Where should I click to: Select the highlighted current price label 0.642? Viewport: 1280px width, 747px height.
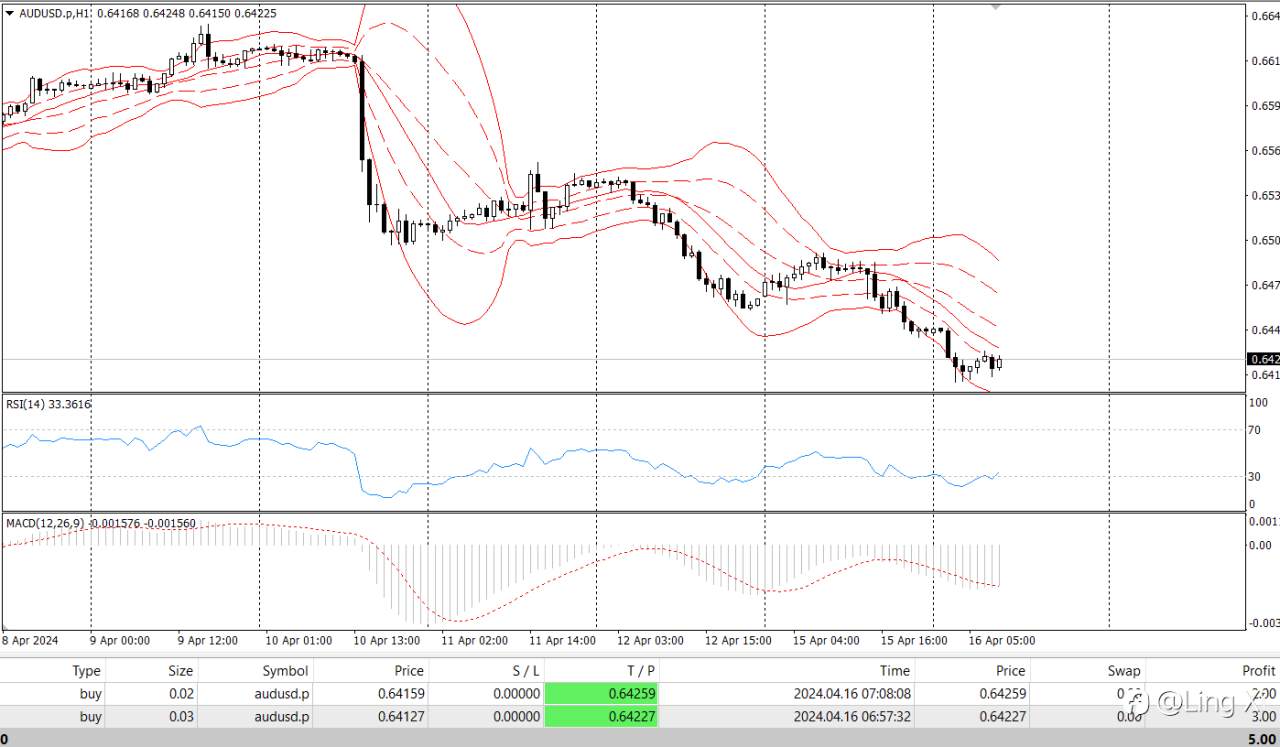(x=1263, y=358)
